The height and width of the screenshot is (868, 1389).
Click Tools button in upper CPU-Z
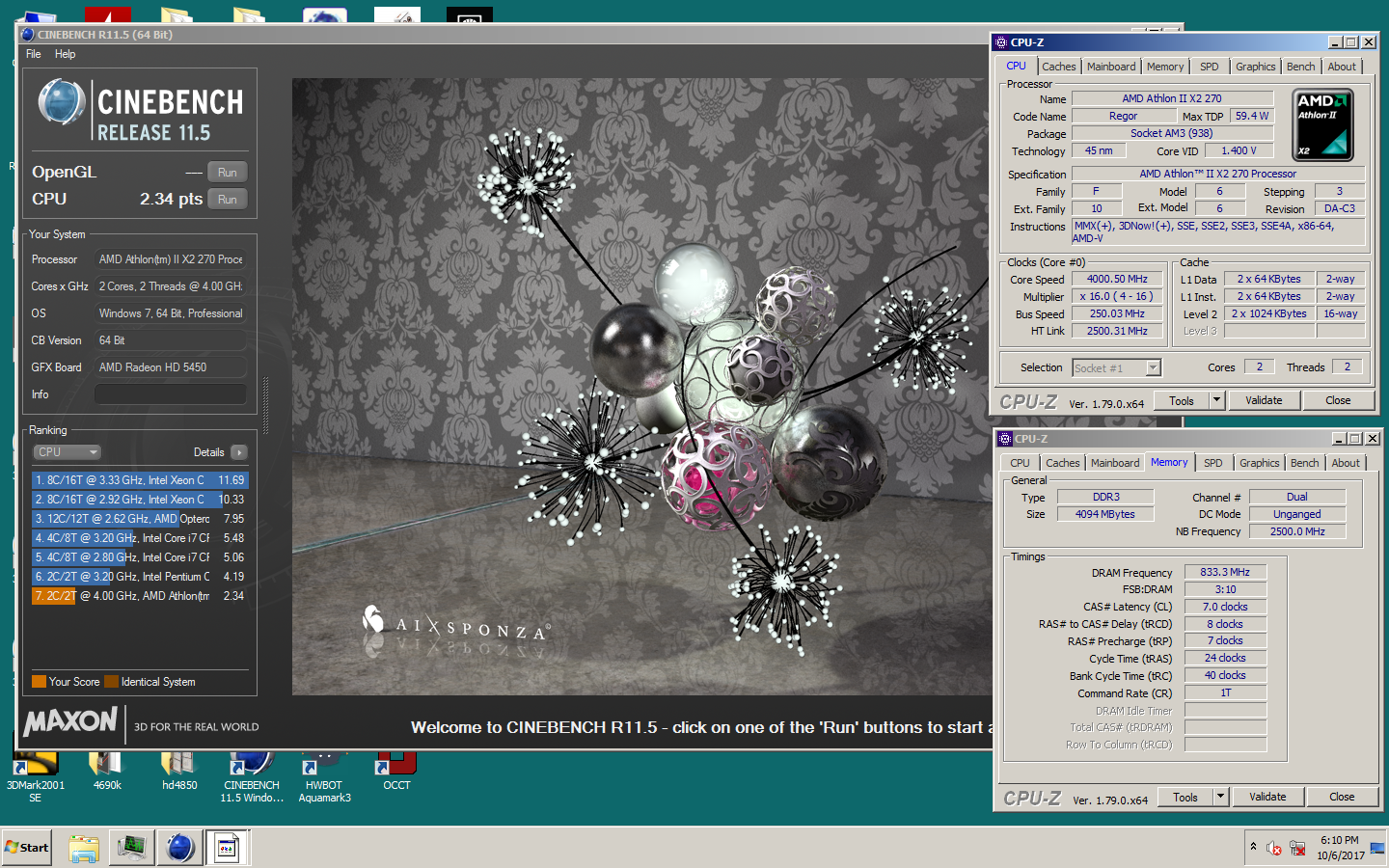1182,401
